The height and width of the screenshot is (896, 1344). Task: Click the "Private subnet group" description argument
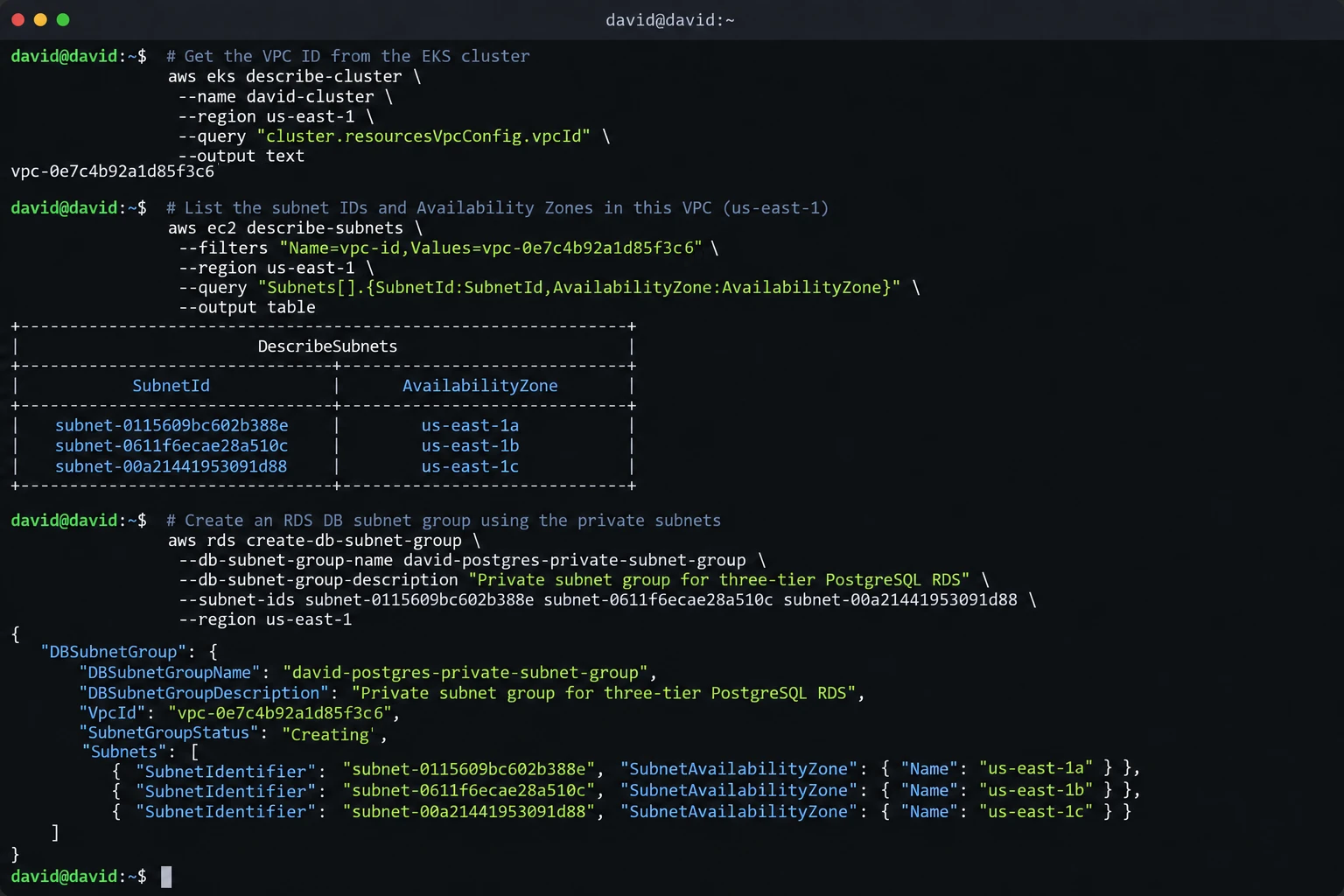pyautogui.click(x=719, y=580)
